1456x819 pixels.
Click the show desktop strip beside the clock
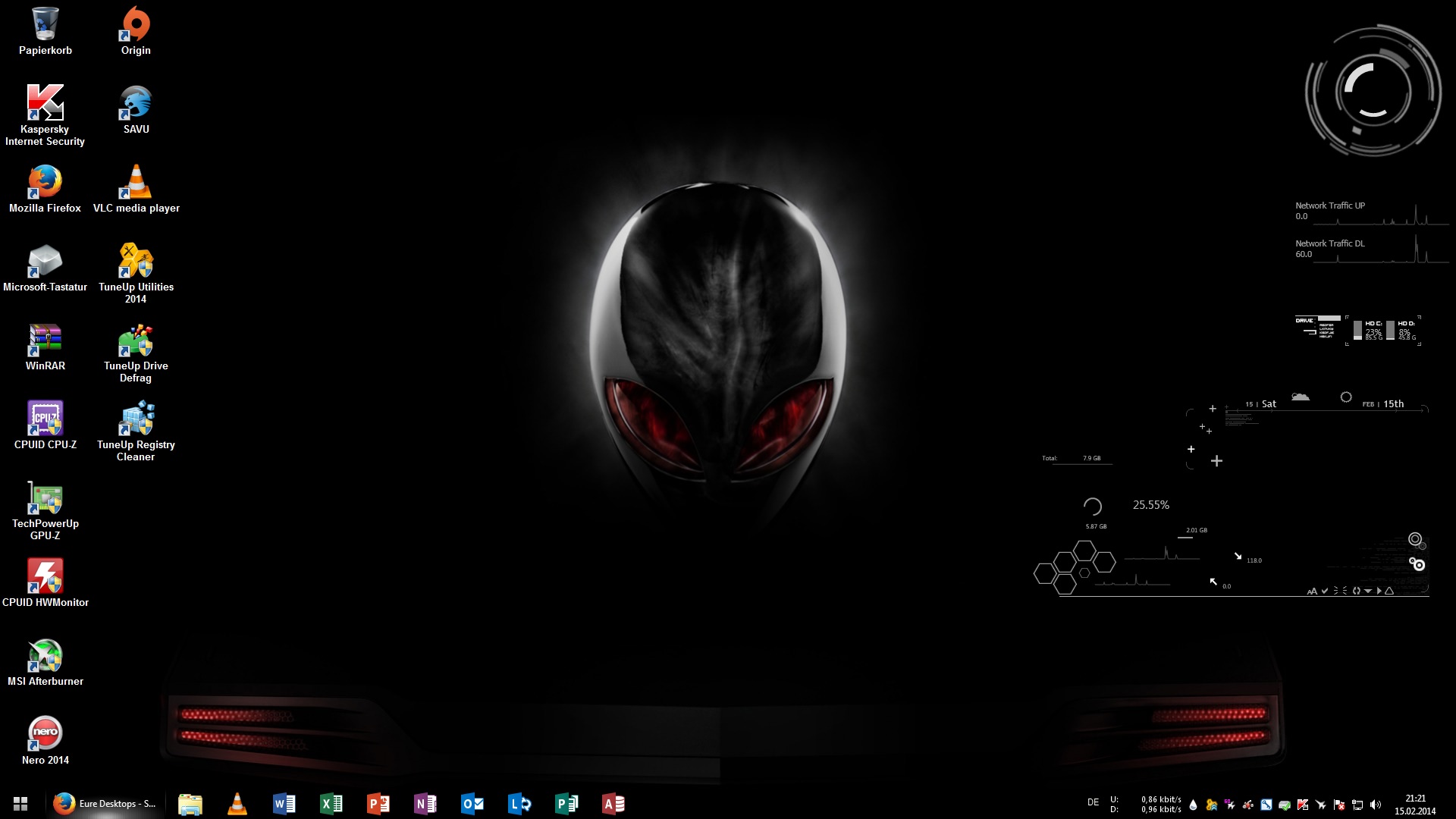click(x=1451, y=804)
